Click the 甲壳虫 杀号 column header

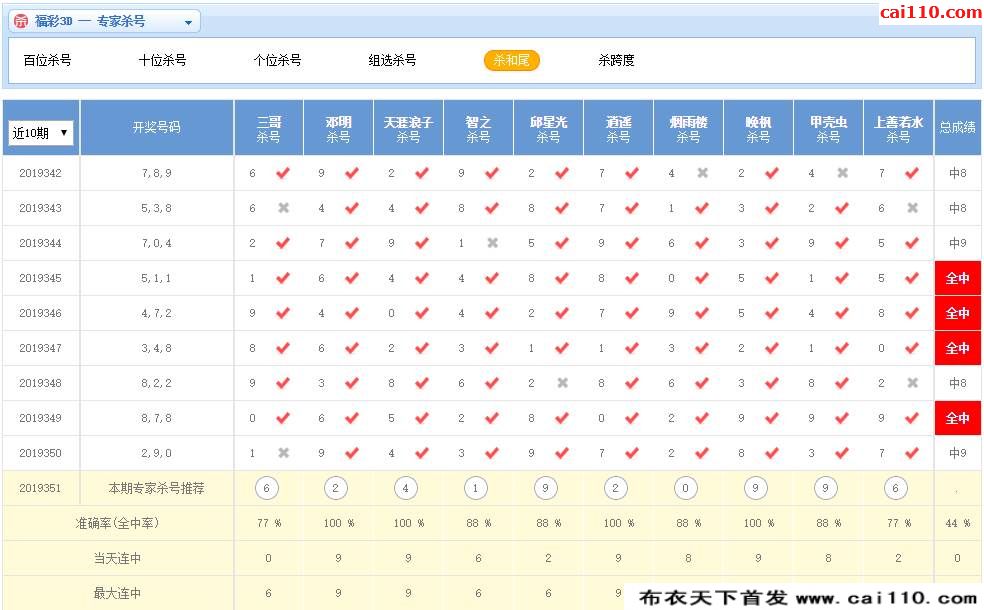tap(828, 128)
